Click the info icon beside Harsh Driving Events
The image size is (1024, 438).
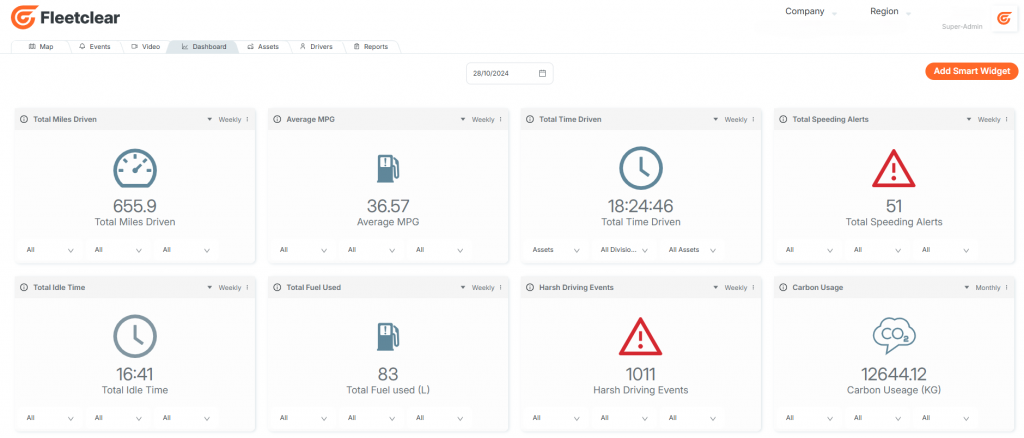[x=530, y=287]
